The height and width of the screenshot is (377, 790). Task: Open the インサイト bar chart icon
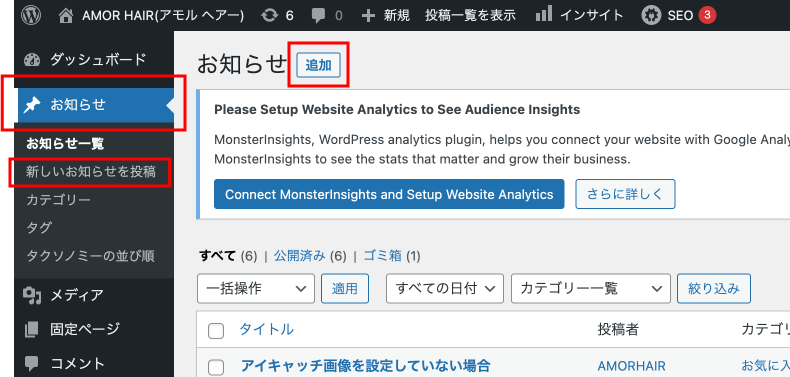point(544,15)
